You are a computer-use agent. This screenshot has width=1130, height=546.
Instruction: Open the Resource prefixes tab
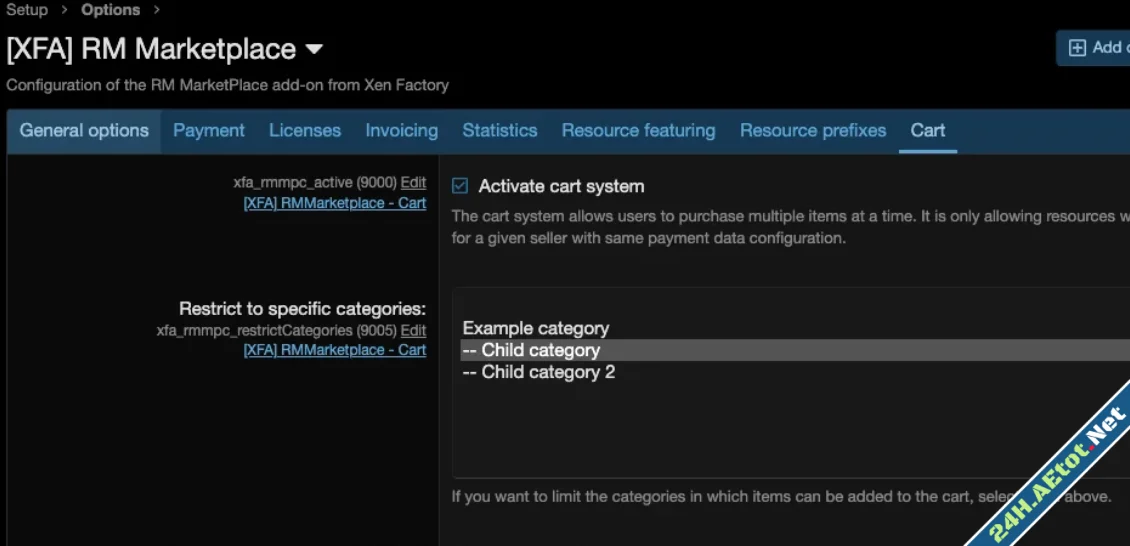point(812,131)
